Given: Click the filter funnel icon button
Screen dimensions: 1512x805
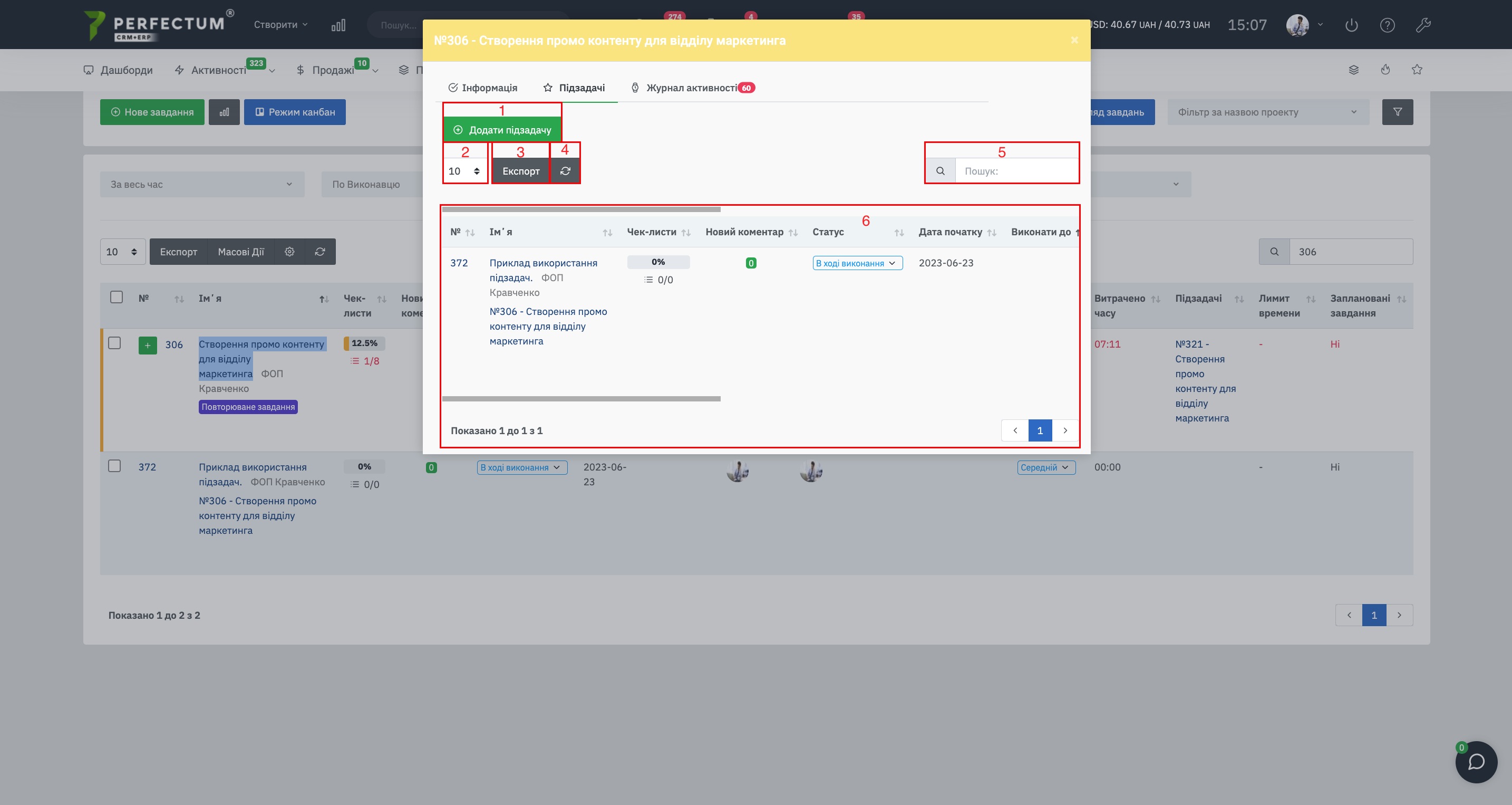Looking at the screenshot, I should (x=1397, y=112).
